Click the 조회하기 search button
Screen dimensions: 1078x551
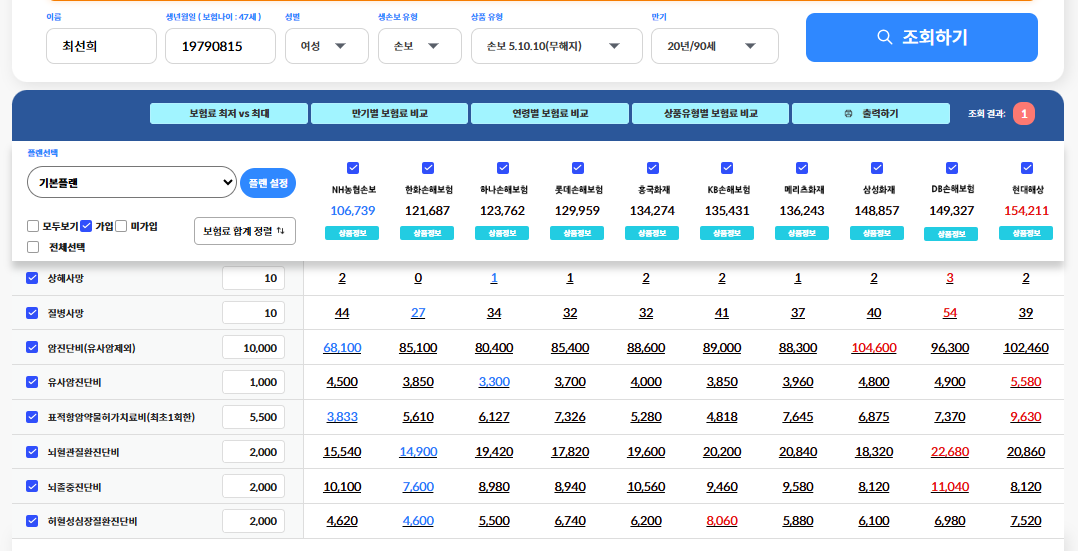click(921, 38)
